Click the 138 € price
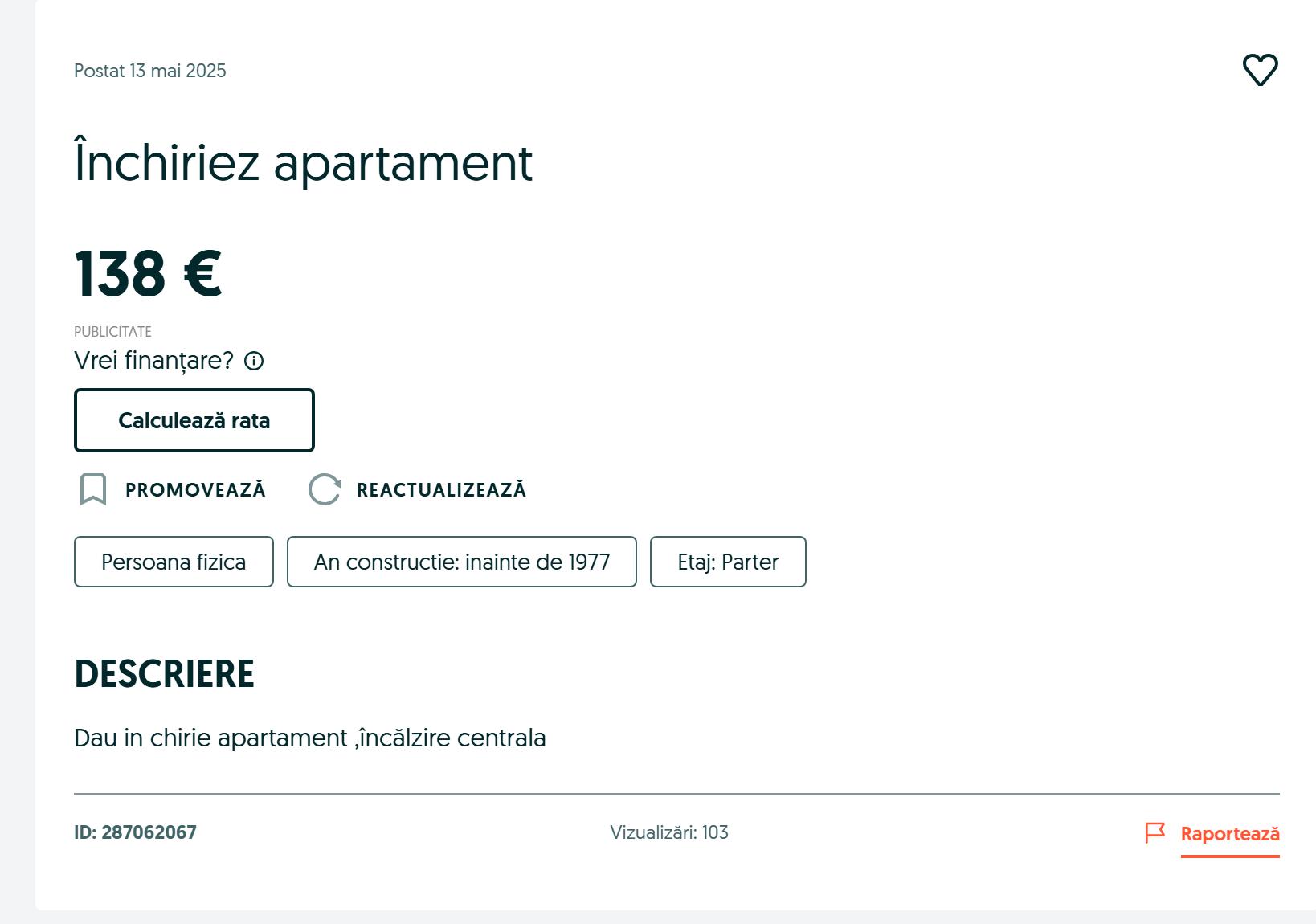 click(x=148, y=274)
